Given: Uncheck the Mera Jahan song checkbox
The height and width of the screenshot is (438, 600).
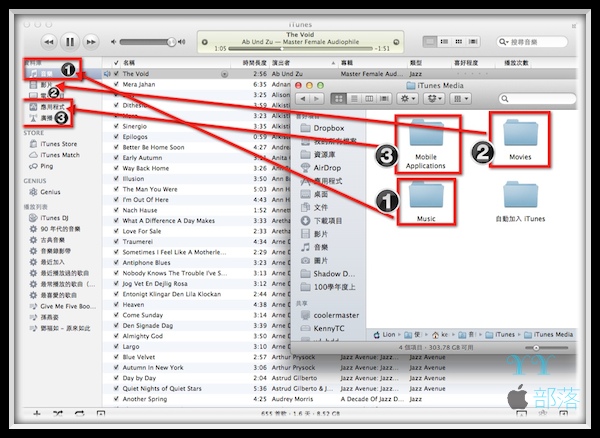Looking at the screenshot, I should pos(116,84).
